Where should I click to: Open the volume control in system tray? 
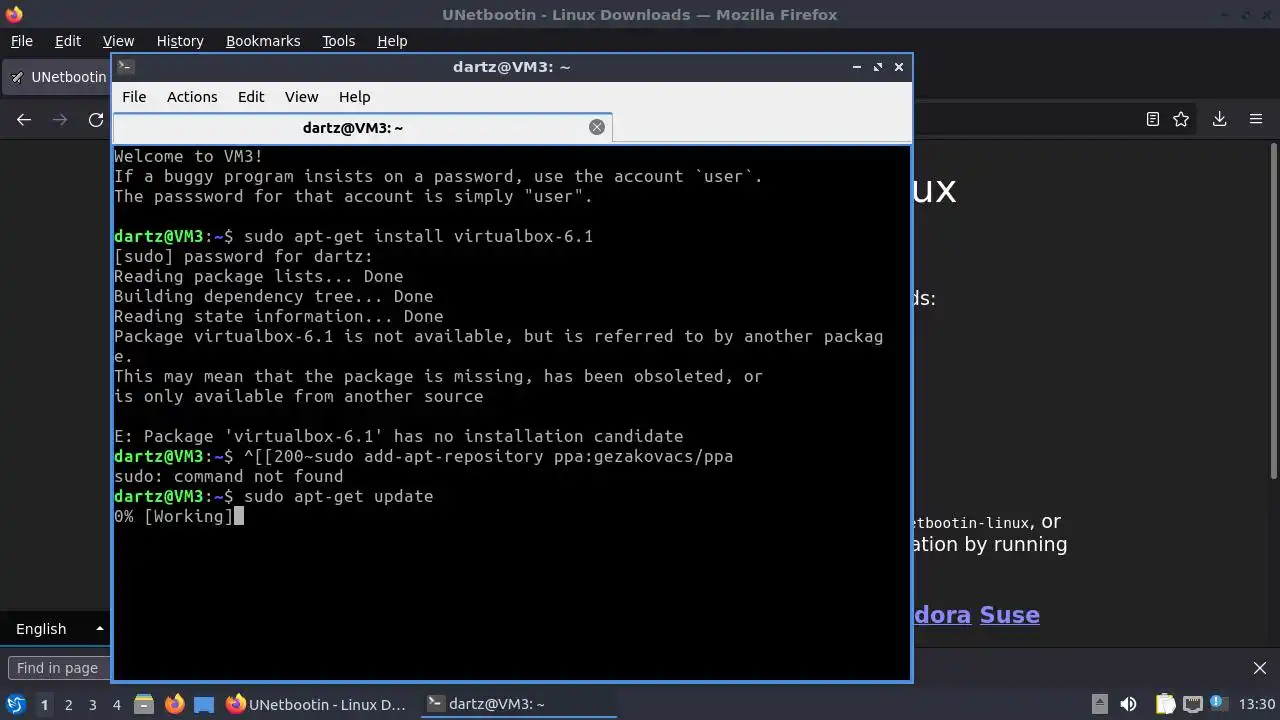tap(1128, 704)
